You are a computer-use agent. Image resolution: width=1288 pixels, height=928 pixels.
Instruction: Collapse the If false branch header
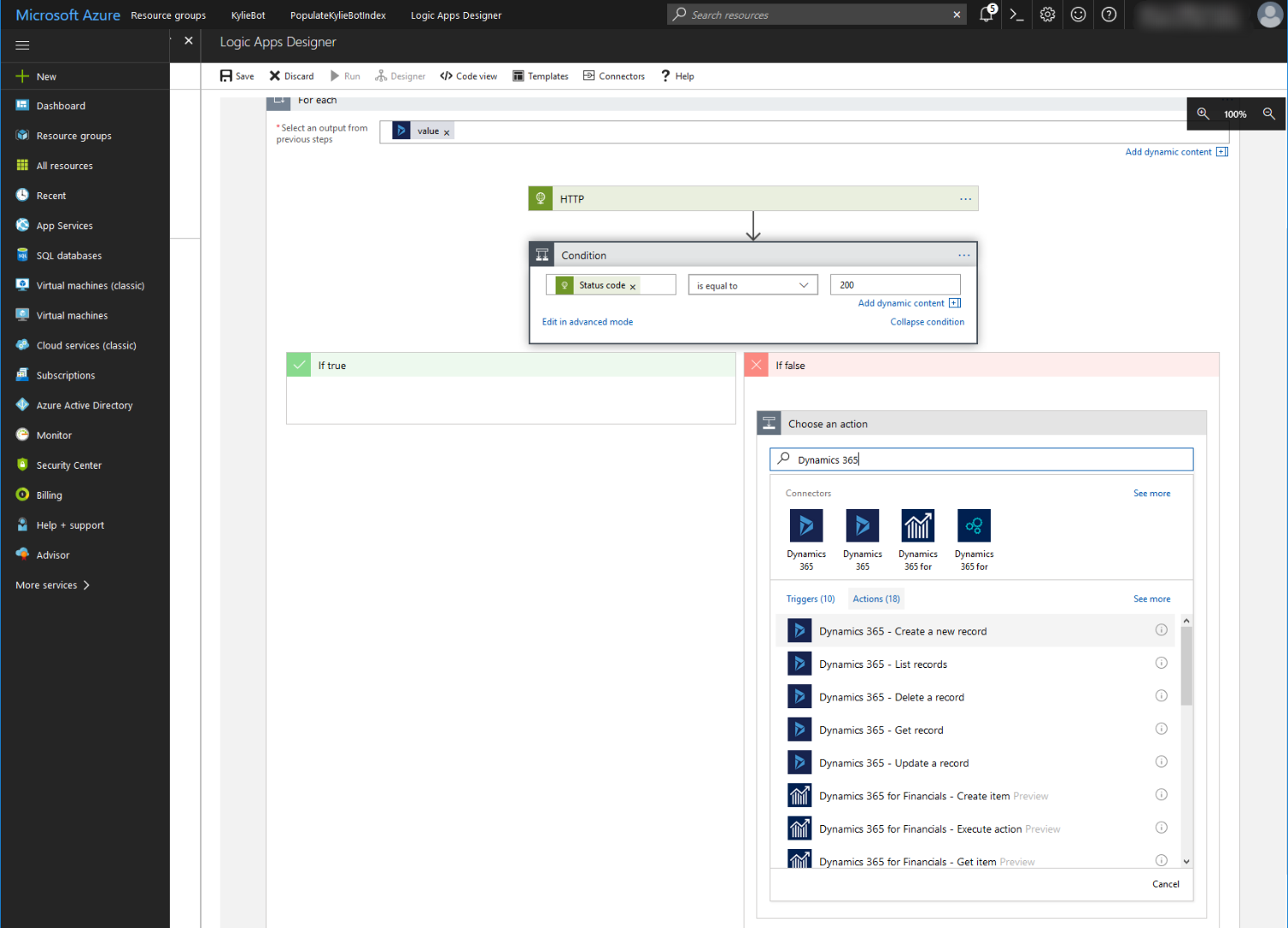(x=981, y=365)
